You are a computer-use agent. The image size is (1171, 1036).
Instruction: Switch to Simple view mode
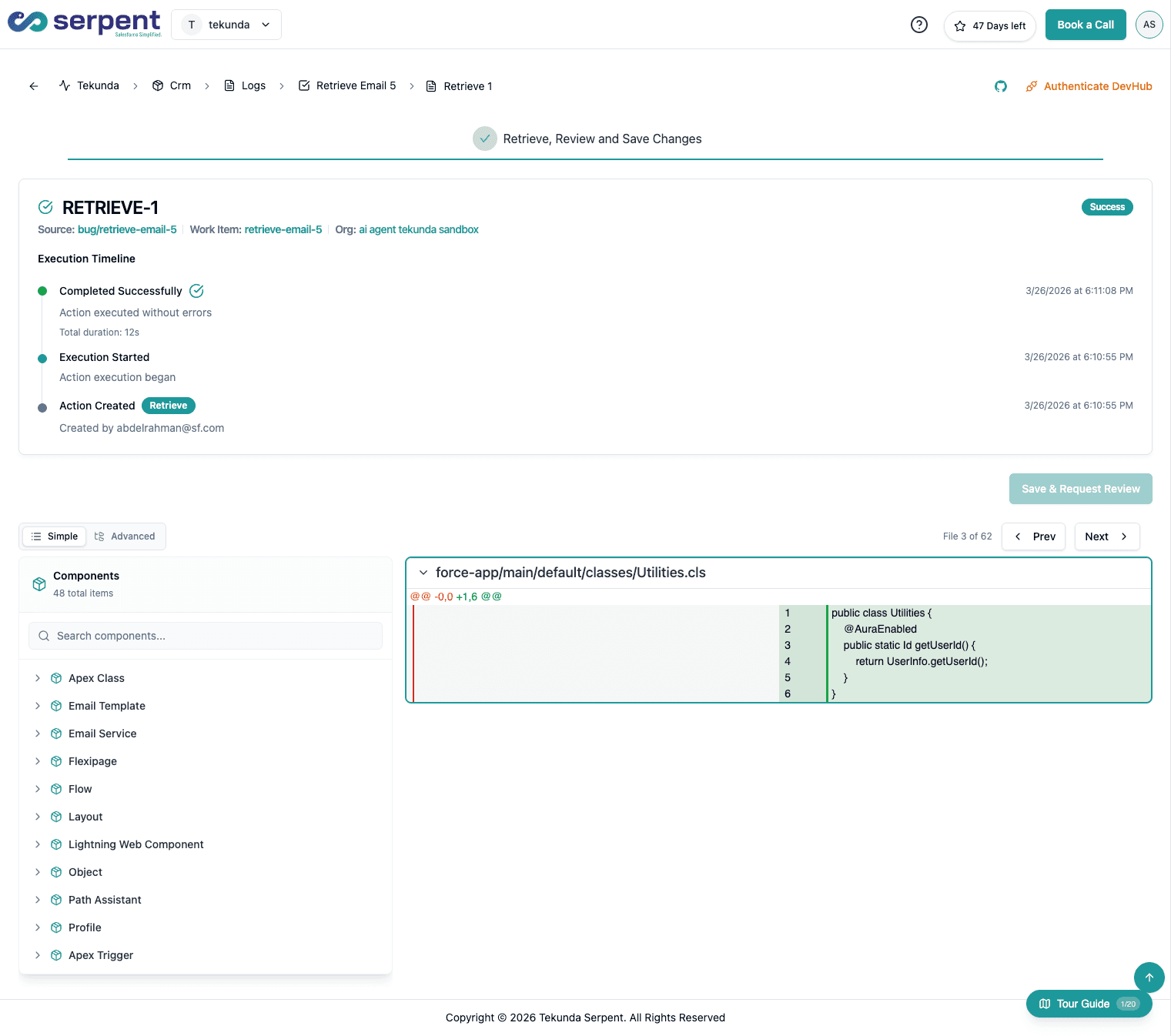pyautogui.click(x=55, y=536)
